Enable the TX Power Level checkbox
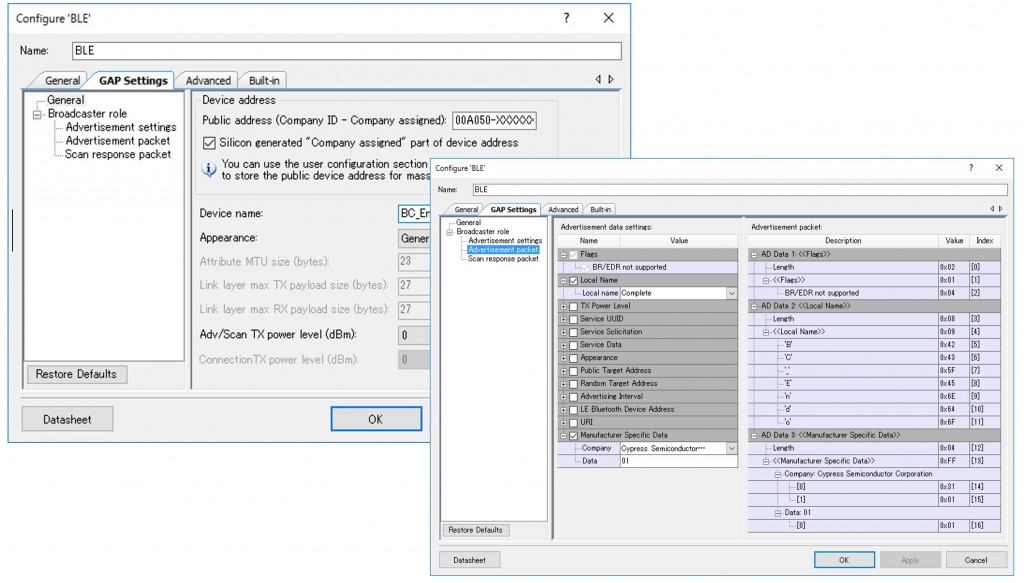This screenshot has width=1024, height=583. (573, 306)
